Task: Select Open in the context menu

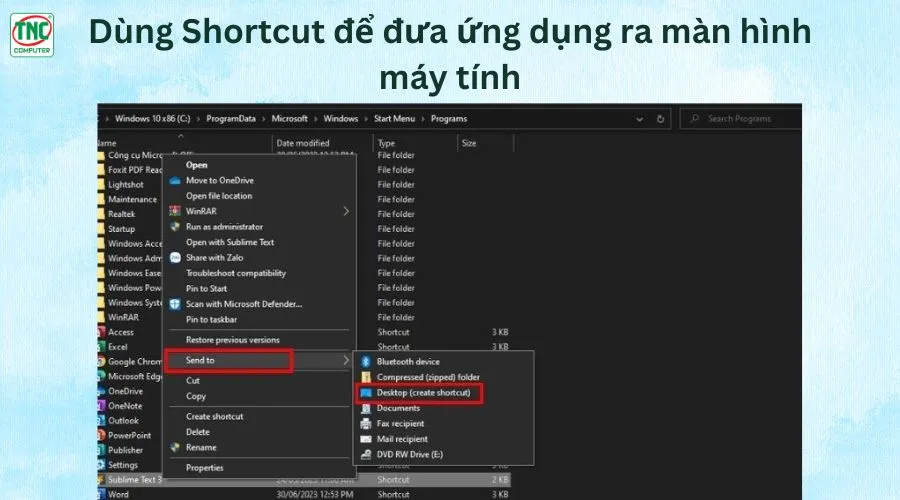Action: (196, 165)
